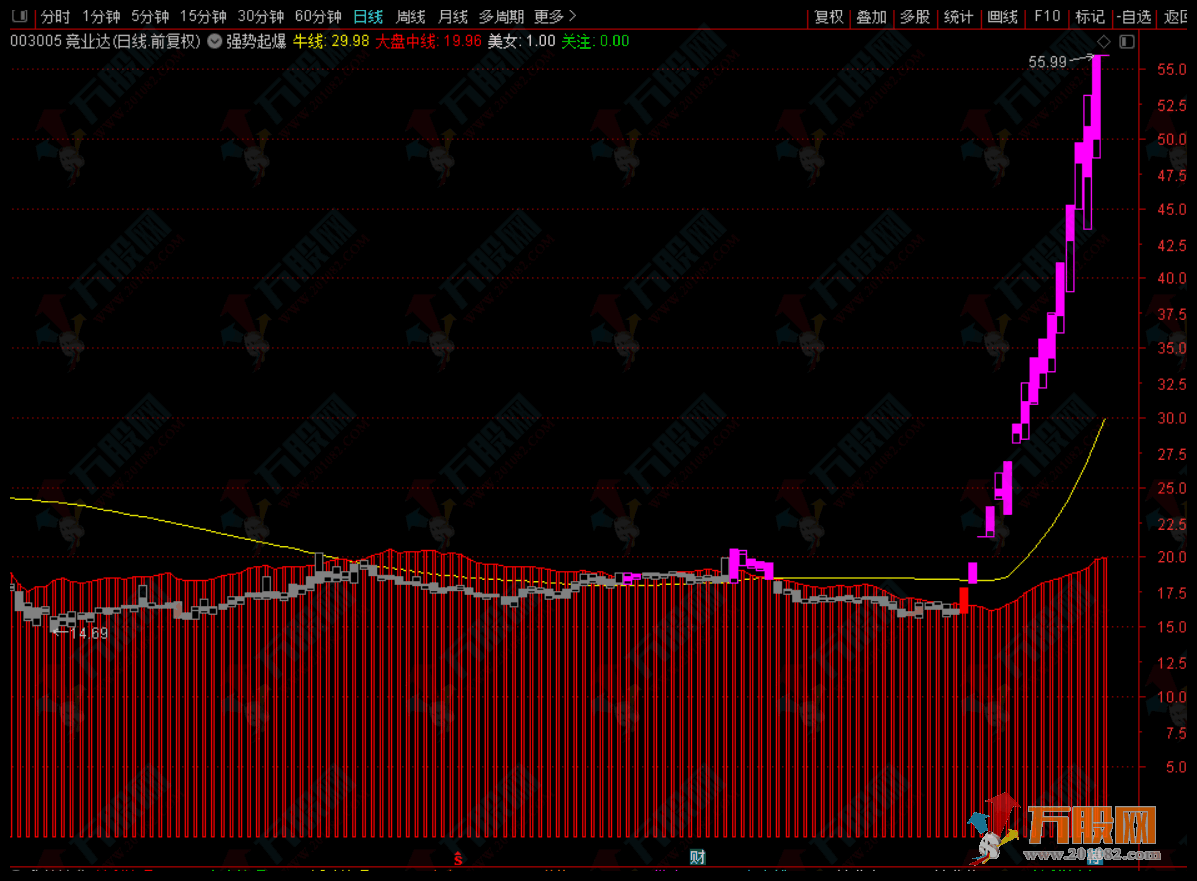This screenshot has height=881, width=1197.
Task: Select the 30分钟 period tab
Action: 260,16
